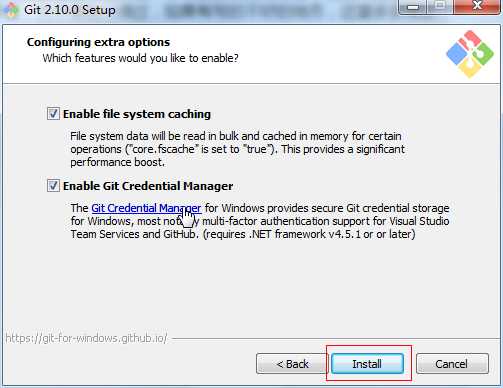Uncheck Enable file system caching checkbox
The height and width of the screenshot is (388, 503).
click(53, 114)
